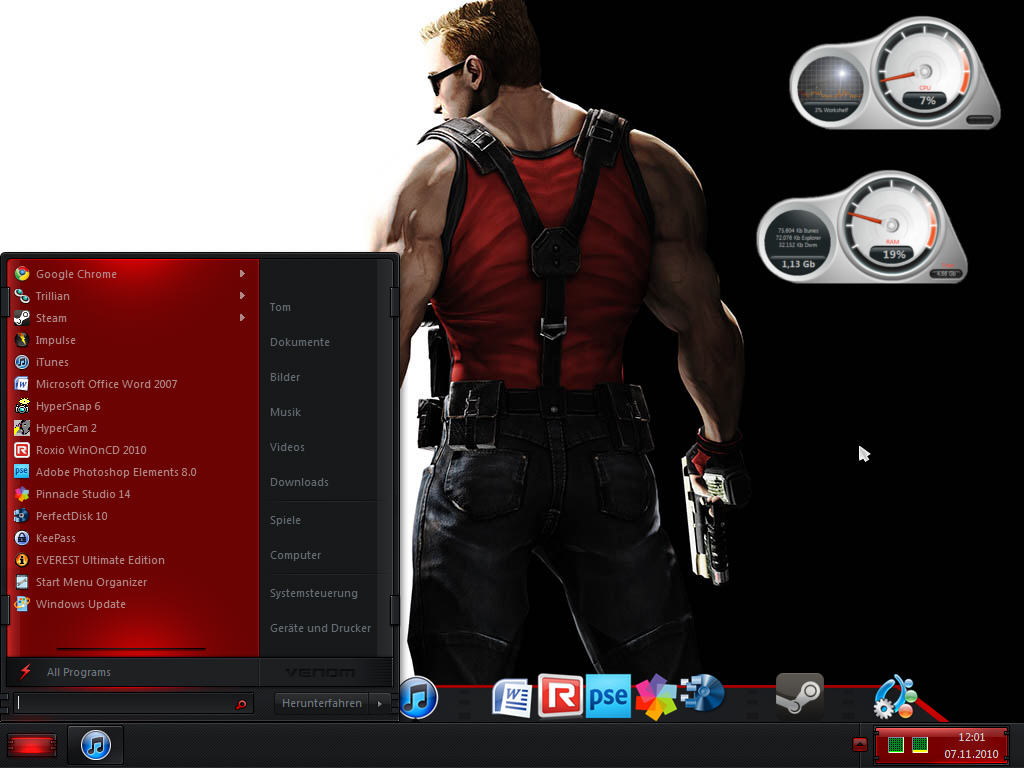Open the Tom user folder
This screenshot has width=1024, height=768.
click(x=280, y=307)
